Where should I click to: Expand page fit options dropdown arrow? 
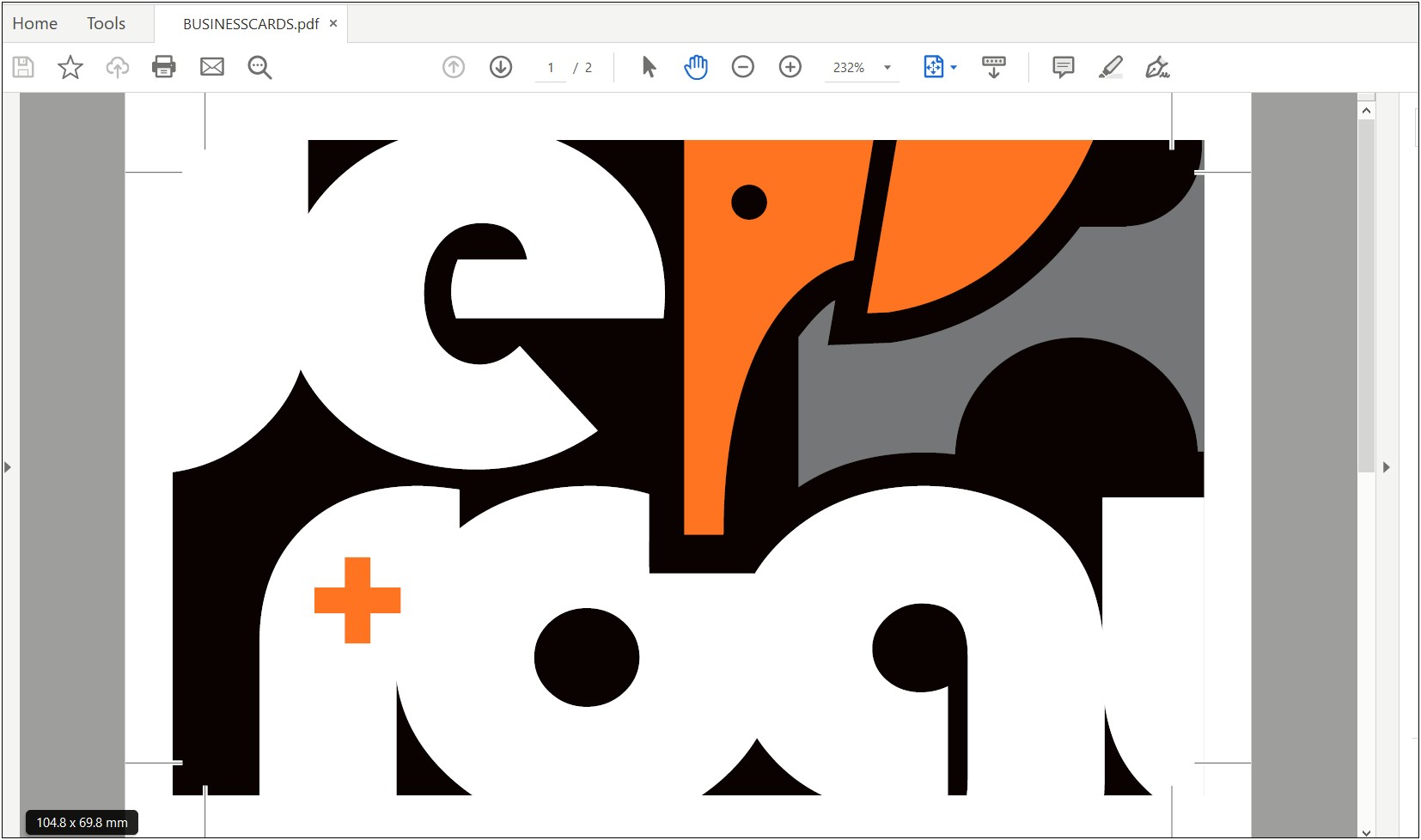pyautogui.click(x=954, y=67)
